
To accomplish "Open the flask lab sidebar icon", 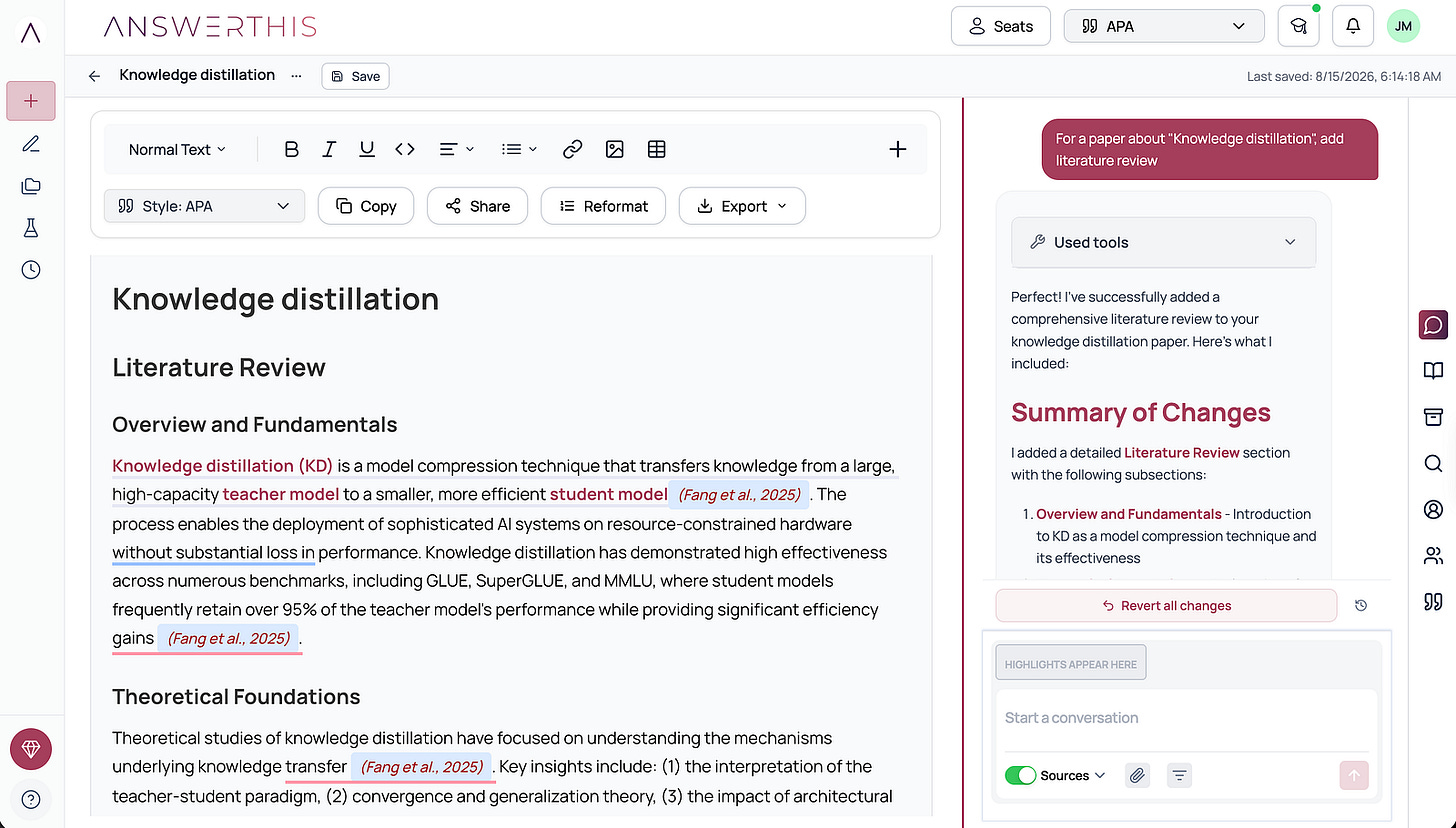I will click(31, 228).
